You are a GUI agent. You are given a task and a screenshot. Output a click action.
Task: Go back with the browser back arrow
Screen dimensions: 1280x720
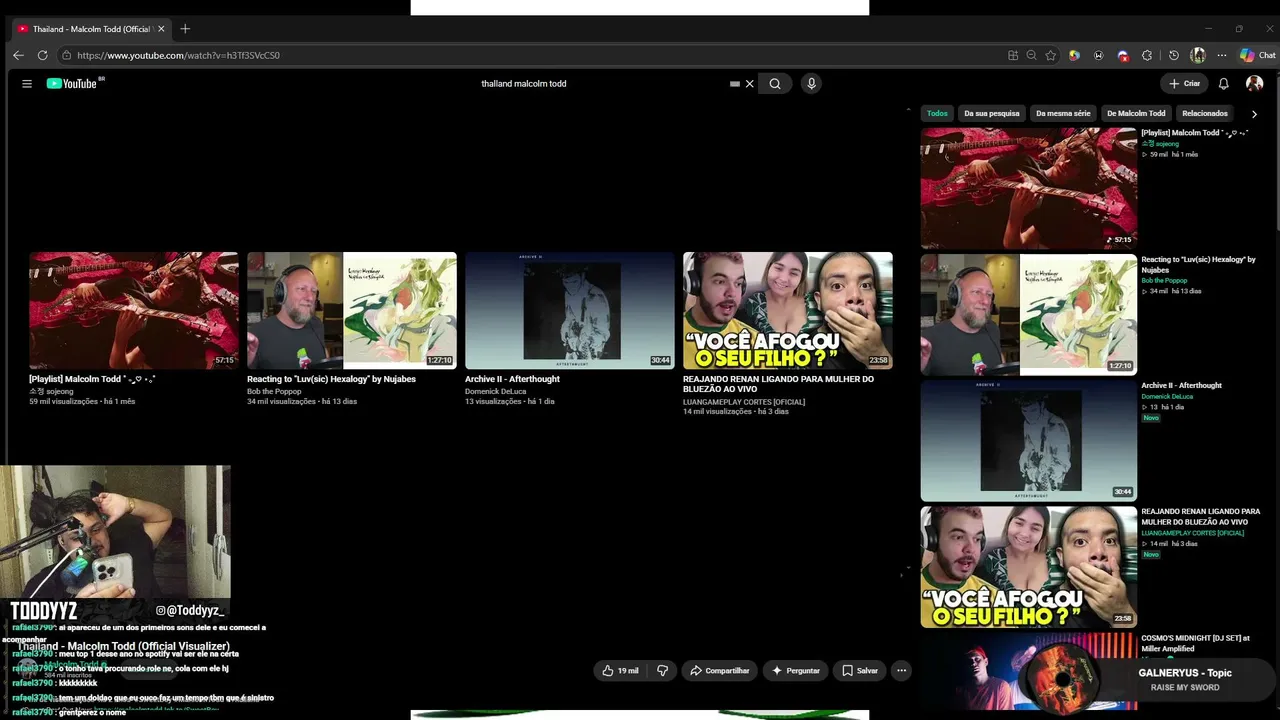[18, 55]
